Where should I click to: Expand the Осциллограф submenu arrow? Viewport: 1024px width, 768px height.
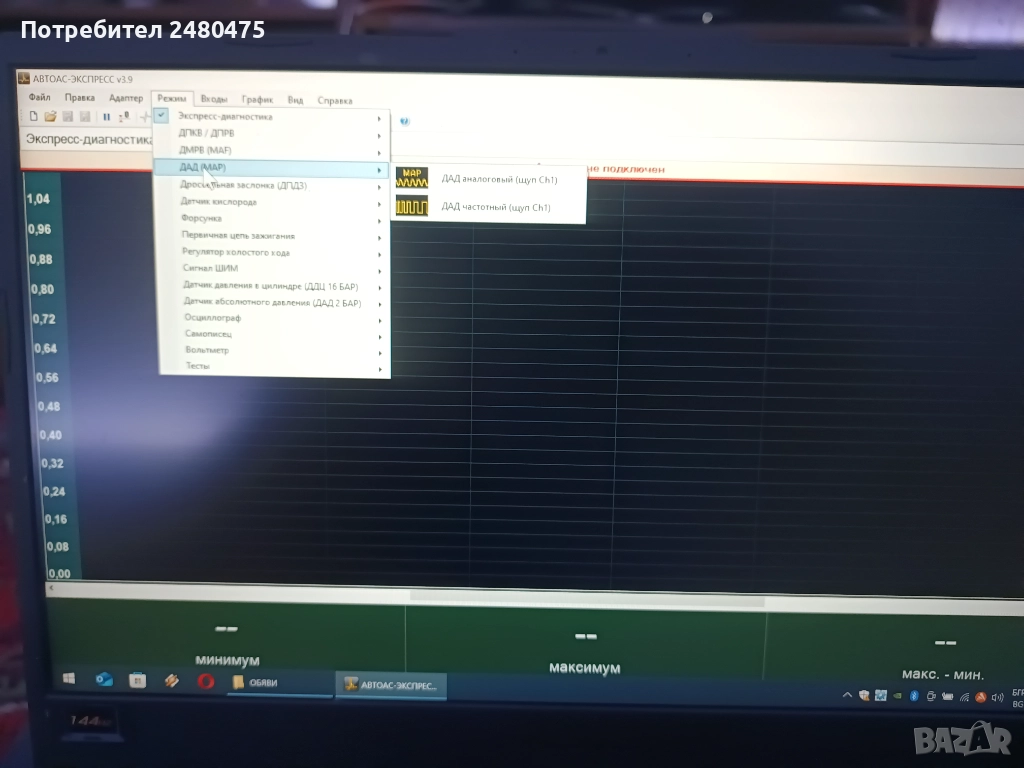point(380,320)
